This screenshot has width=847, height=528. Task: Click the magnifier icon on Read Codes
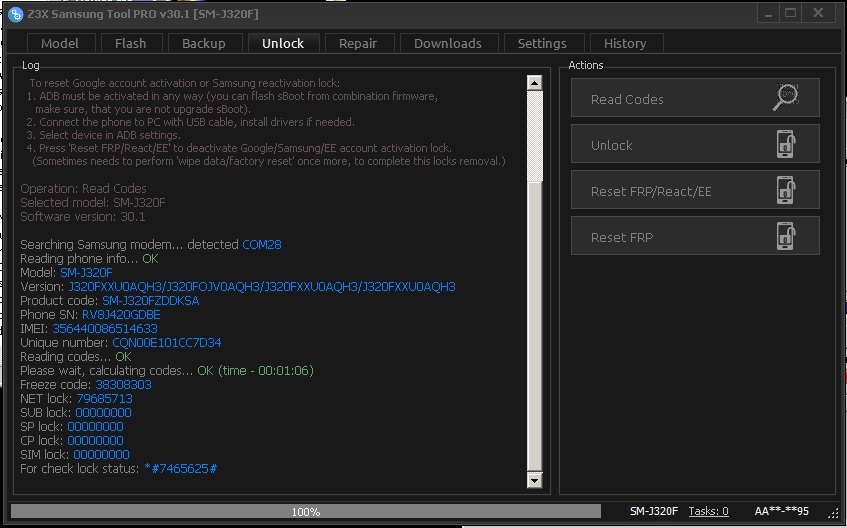pos(785,97)
